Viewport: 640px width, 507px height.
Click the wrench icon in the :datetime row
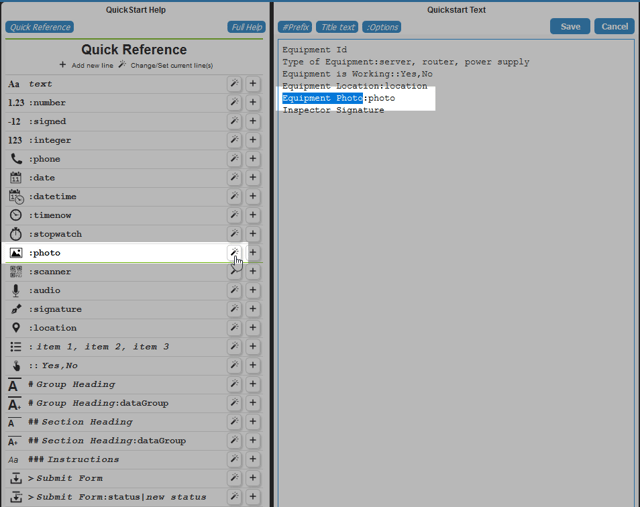pyautogui.click(x=233, y=197)
